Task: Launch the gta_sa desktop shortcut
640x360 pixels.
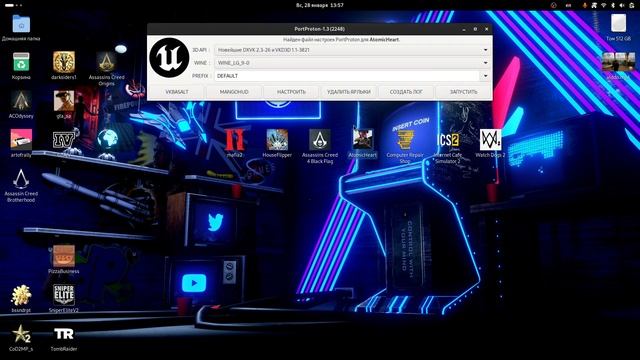Action: [64, 101]
